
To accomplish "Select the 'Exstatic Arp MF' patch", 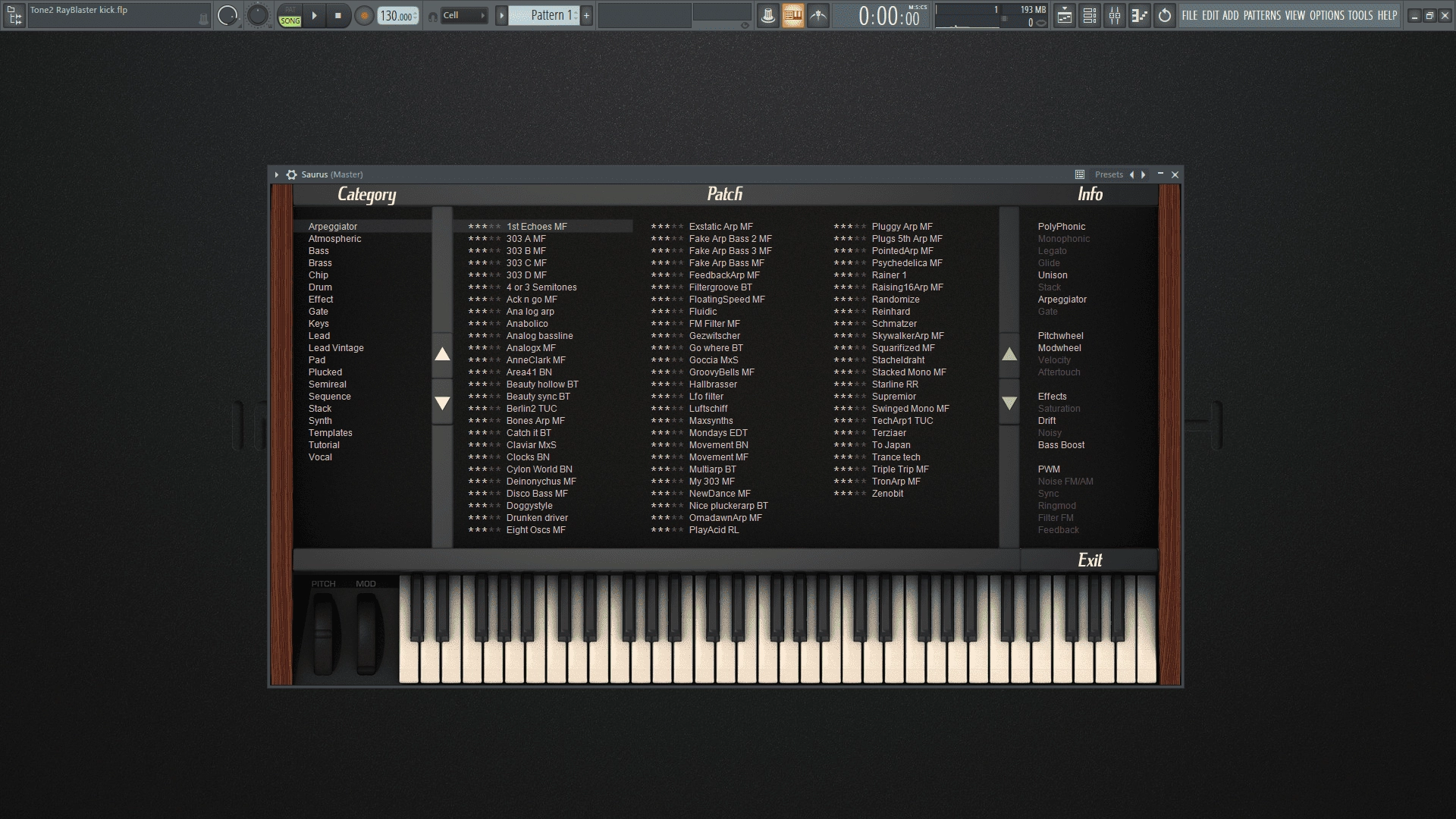I will pos(721,227).
